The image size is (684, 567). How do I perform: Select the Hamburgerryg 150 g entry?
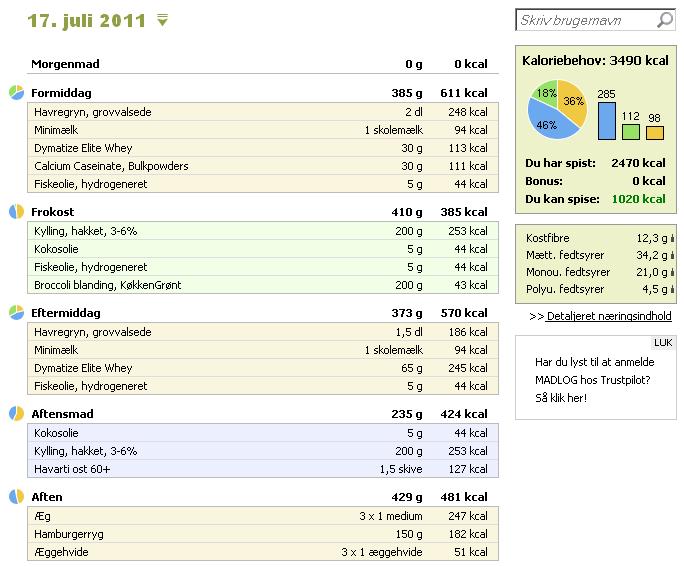coord(263,534)
